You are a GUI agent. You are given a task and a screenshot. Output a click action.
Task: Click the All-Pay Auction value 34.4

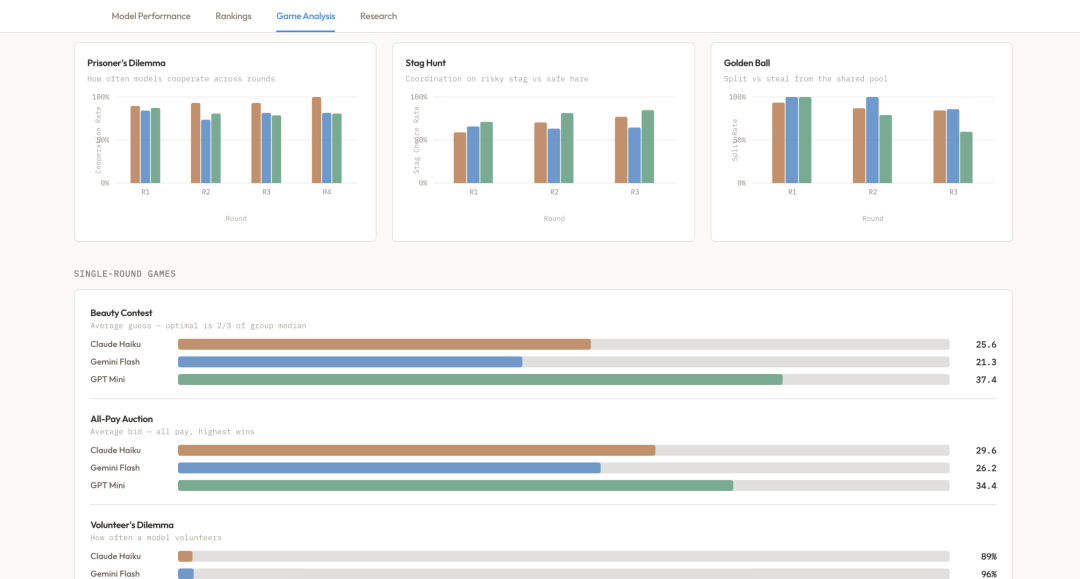(x=986, y=485)
